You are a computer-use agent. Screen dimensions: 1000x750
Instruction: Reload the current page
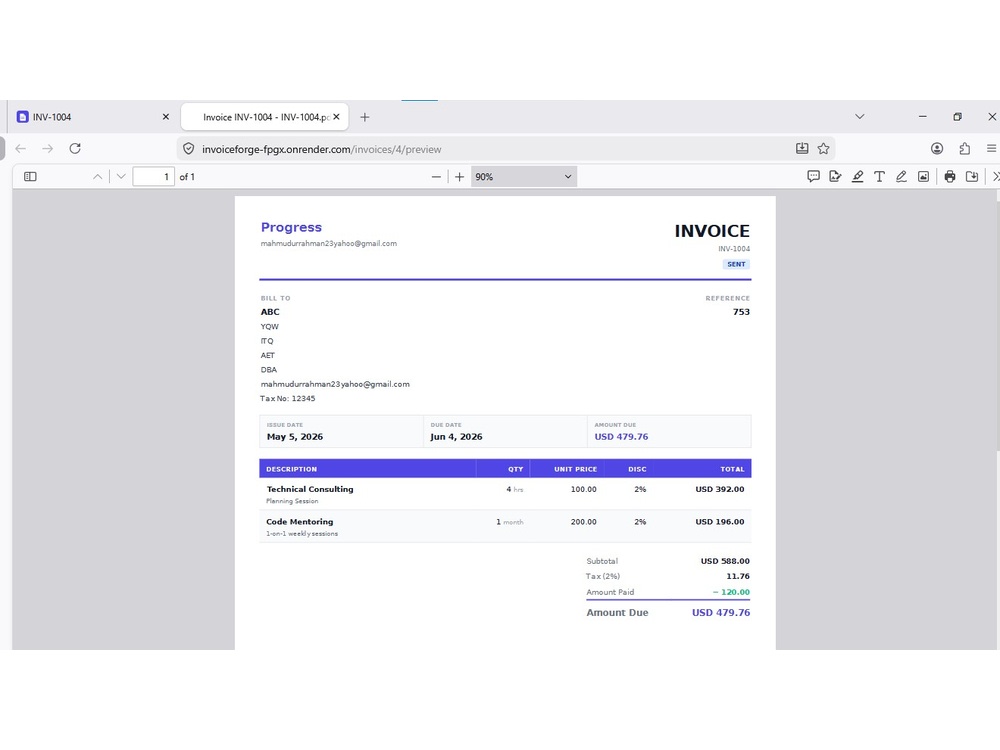[75, 149]
